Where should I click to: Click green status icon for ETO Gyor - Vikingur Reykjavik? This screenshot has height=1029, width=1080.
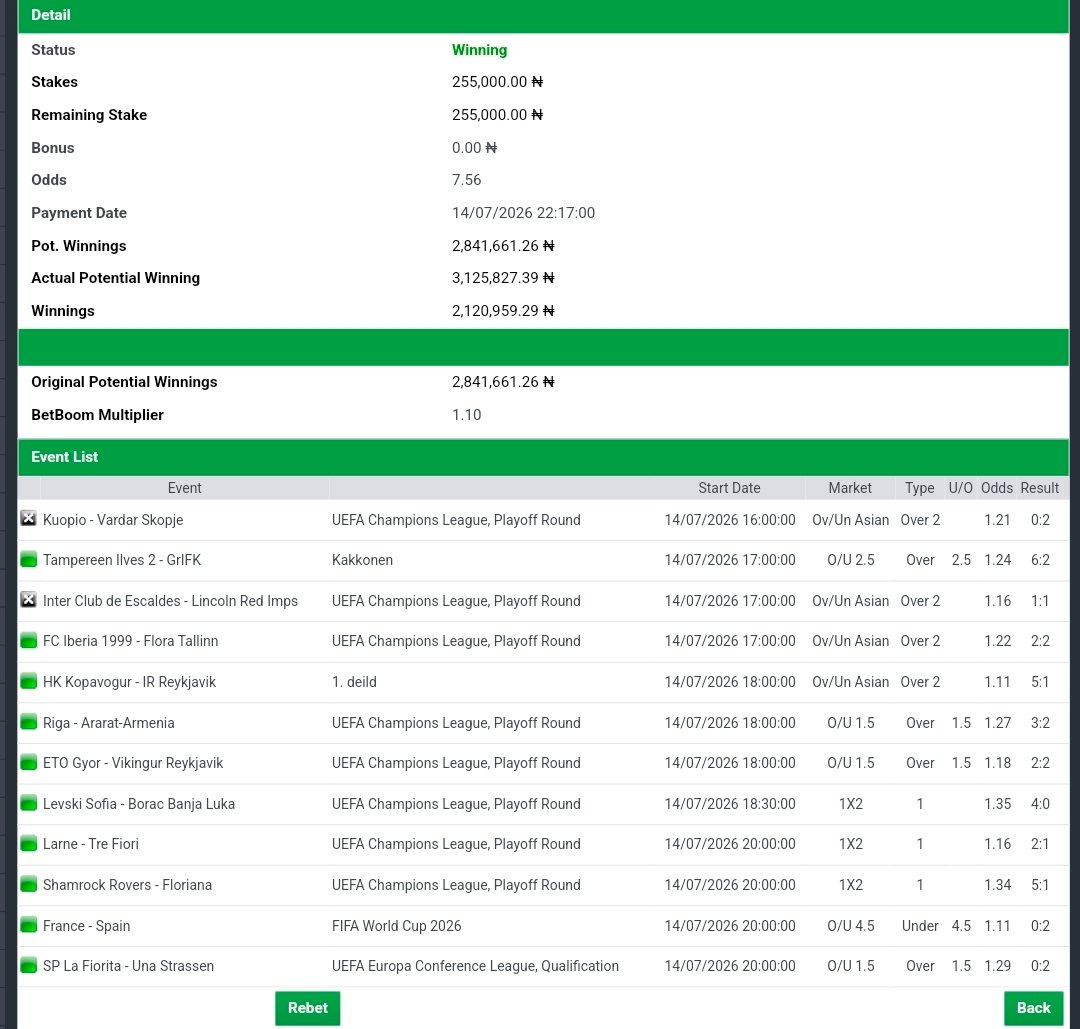(28, 762)
